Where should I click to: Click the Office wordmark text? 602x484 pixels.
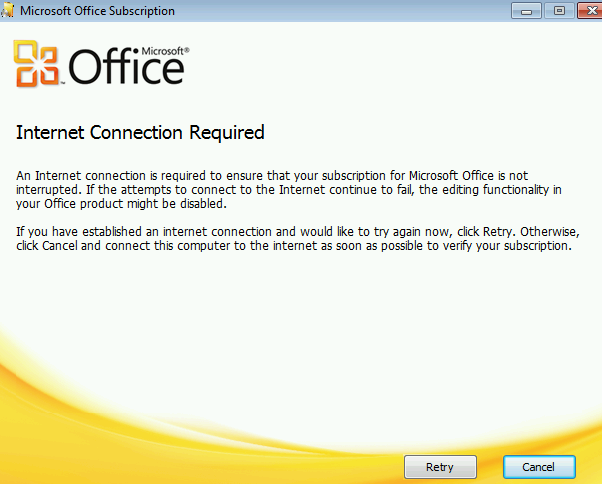126,69
